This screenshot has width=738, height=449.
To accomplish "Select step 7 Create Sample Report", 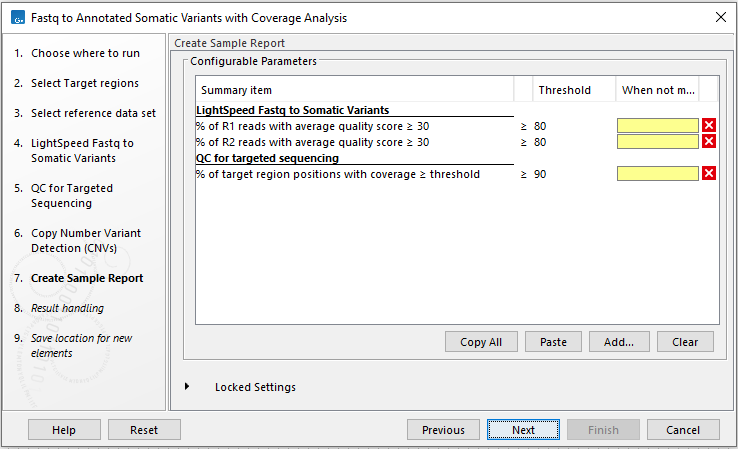I will 87,278.
